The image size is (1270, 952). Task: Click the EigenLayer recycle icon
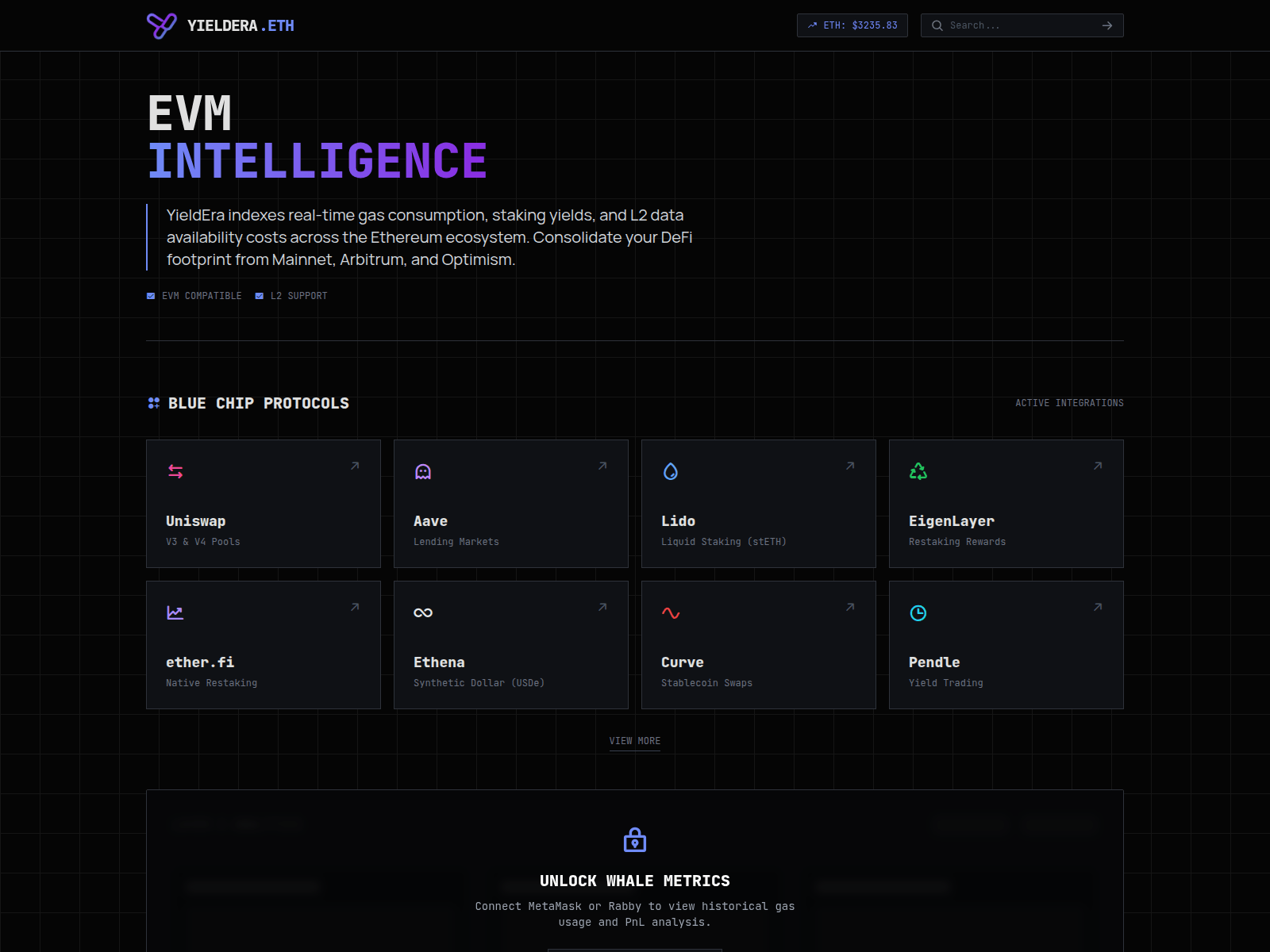[918, 471]
